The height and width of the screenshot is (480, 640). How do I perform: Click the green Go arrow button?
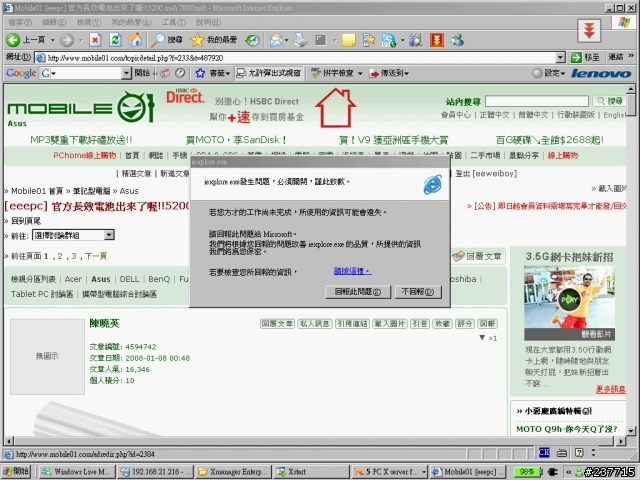click(x=576, y=58)
